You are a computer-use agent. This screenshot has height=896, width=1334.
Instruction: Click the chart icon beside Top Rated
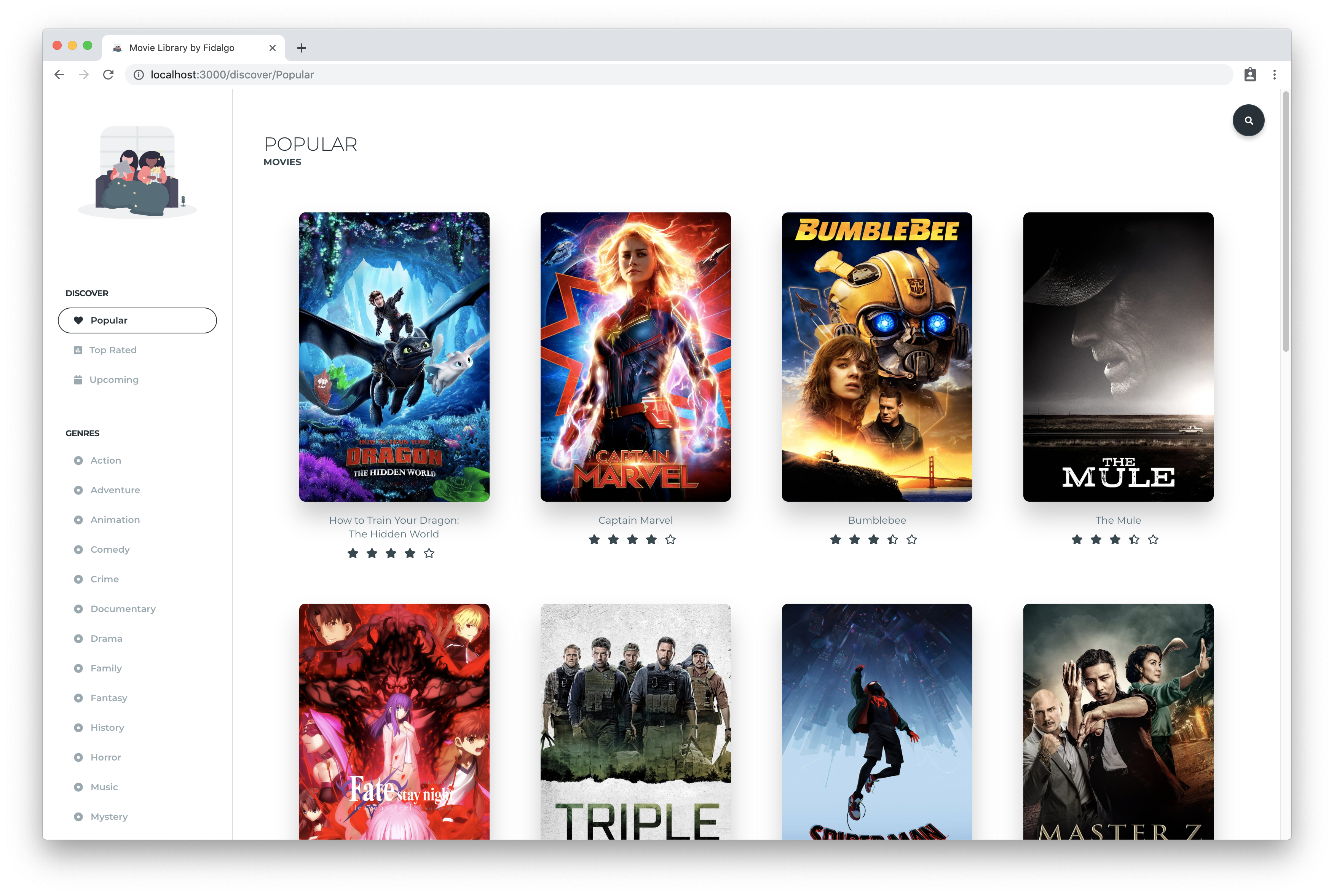click(x=78, y=350)
